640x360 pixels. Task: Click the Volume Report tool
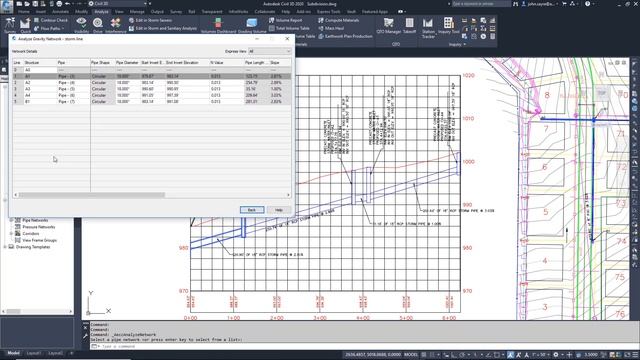point(286,20)
